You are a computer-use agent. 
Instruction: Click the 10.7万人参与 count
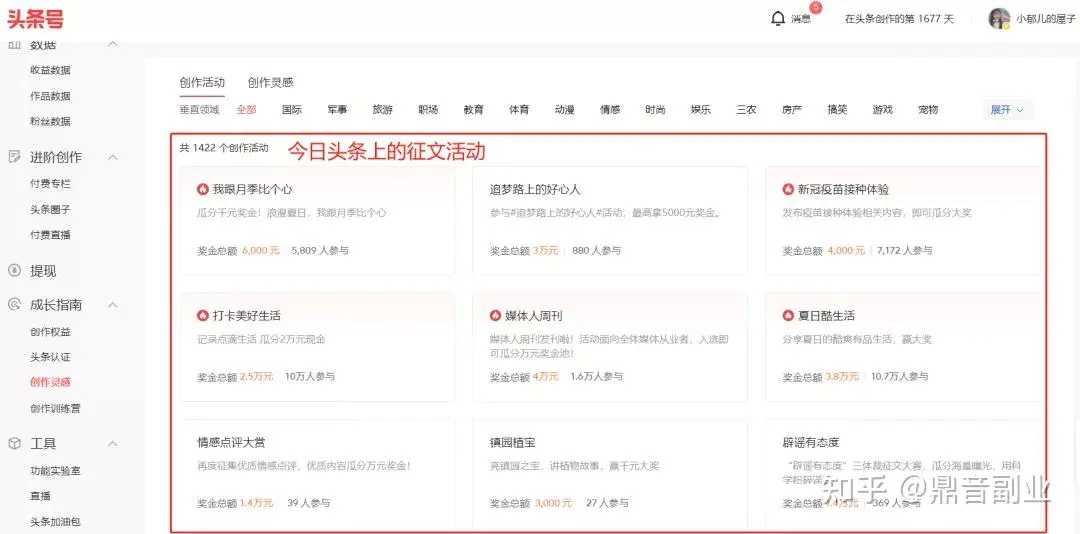pos(900,376)
